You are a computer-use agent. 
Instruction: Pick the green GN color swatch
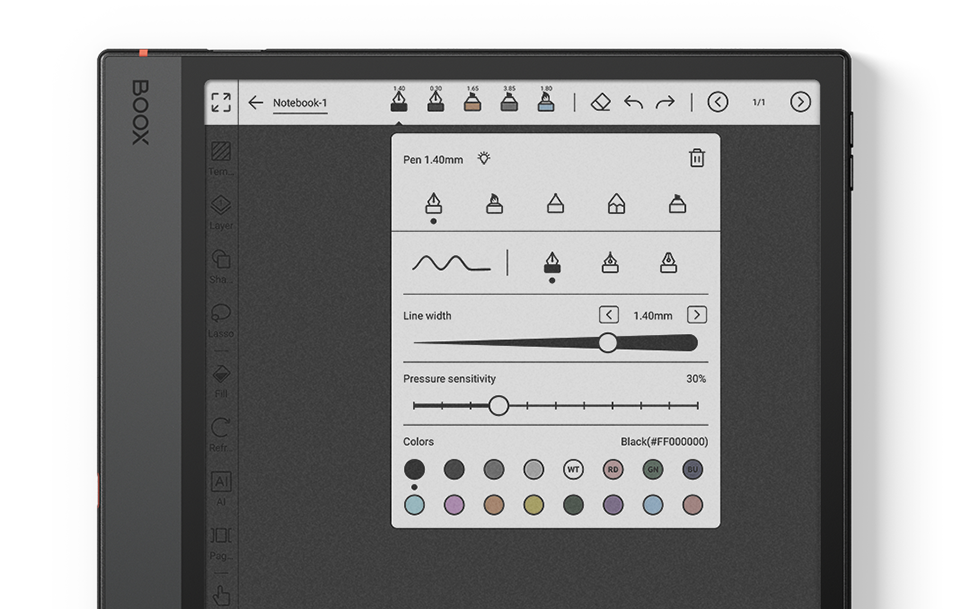[x=653, y=469]
